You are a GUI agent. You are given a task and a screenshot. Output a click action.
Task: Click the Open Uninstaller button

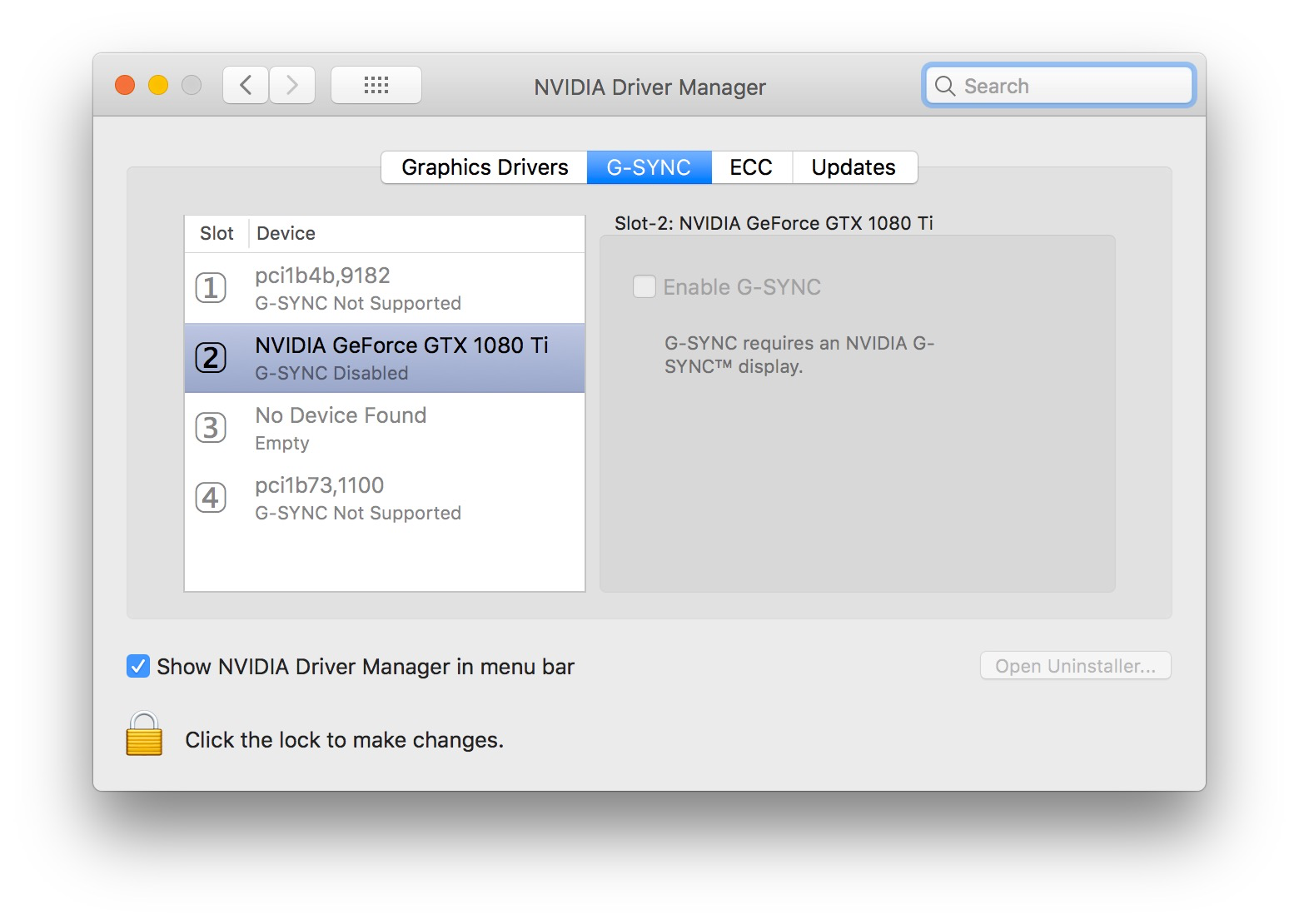[1076, 666]
